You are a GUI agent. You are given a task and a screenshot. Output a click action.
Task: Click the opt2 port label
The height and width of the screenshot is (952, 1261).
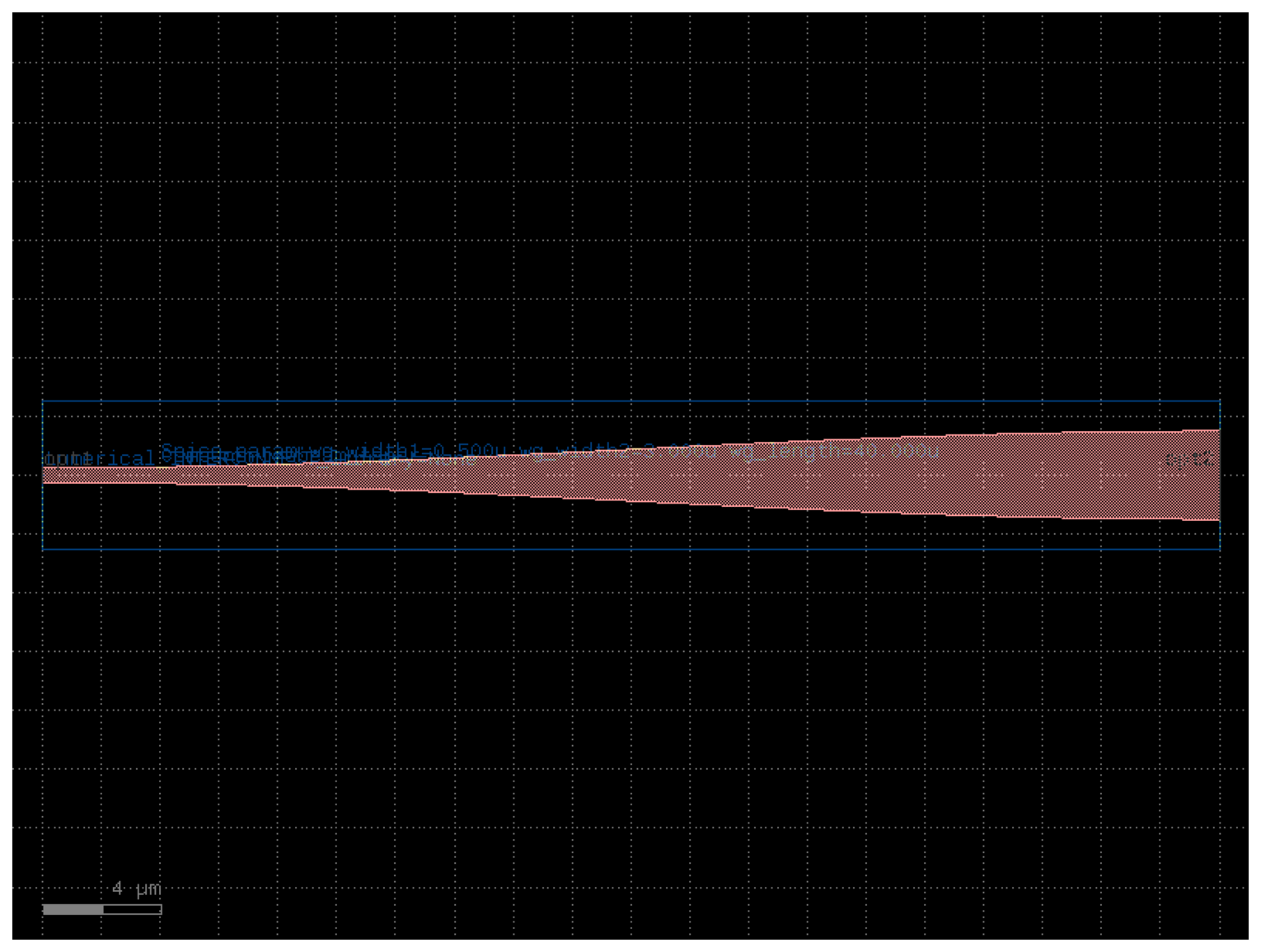tap(1189, 460)
